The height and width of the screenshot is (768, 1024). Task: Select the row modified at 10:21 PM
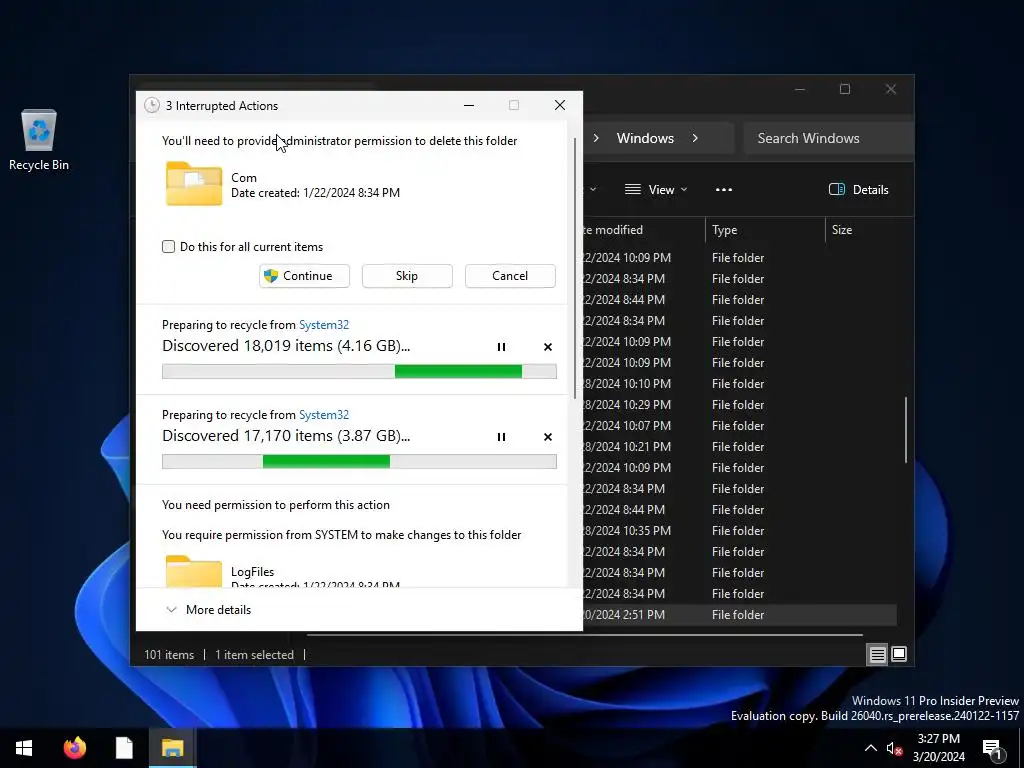738,447
